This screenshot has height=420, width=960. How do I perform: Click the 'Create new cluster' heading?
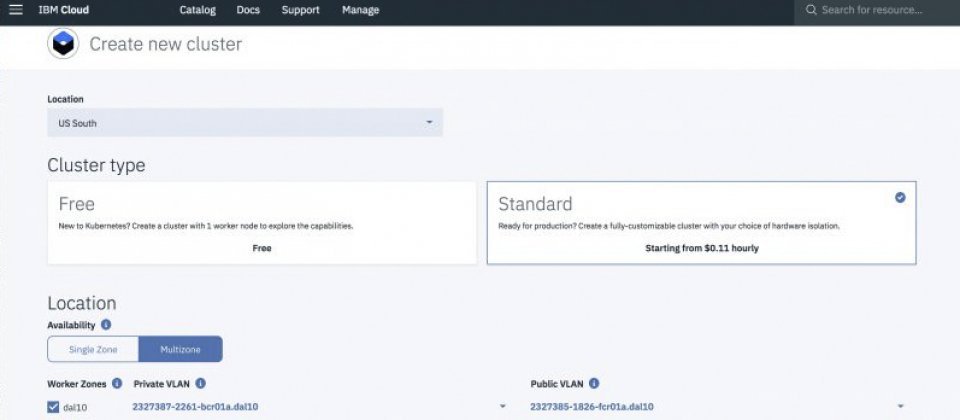tap(165, 44)
